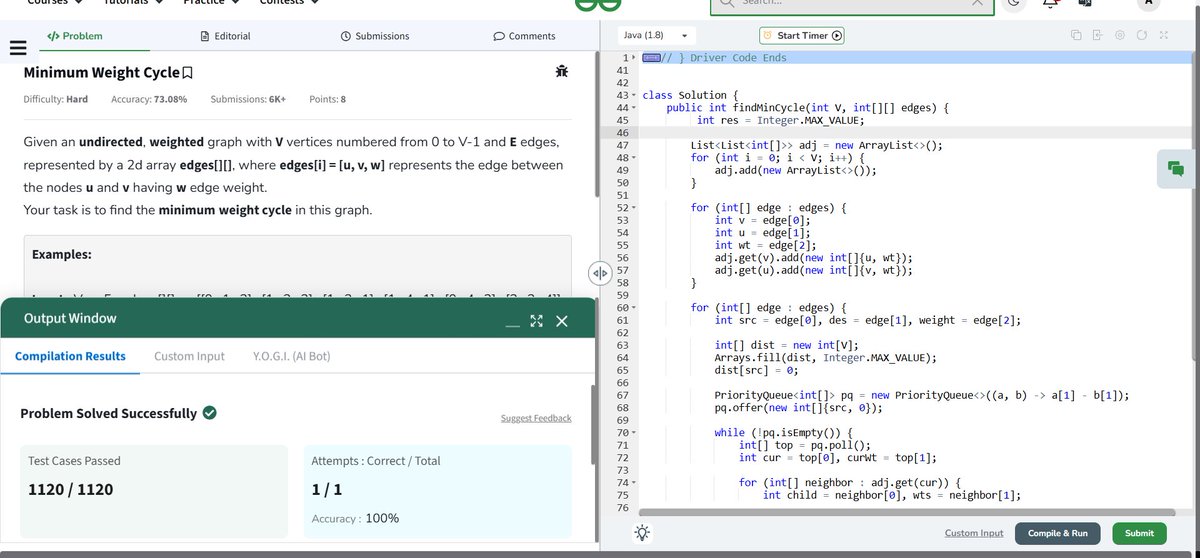Switch to the Problem tab
This screenshot has height=558, width=1200.
(75, 36)
